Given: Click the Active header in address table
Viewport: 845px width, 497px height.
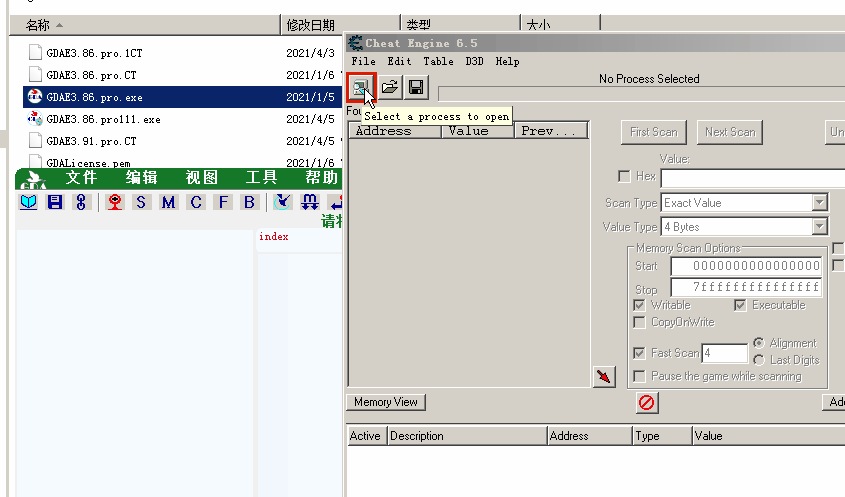Looking at the screenshot, I should [366, 436].
